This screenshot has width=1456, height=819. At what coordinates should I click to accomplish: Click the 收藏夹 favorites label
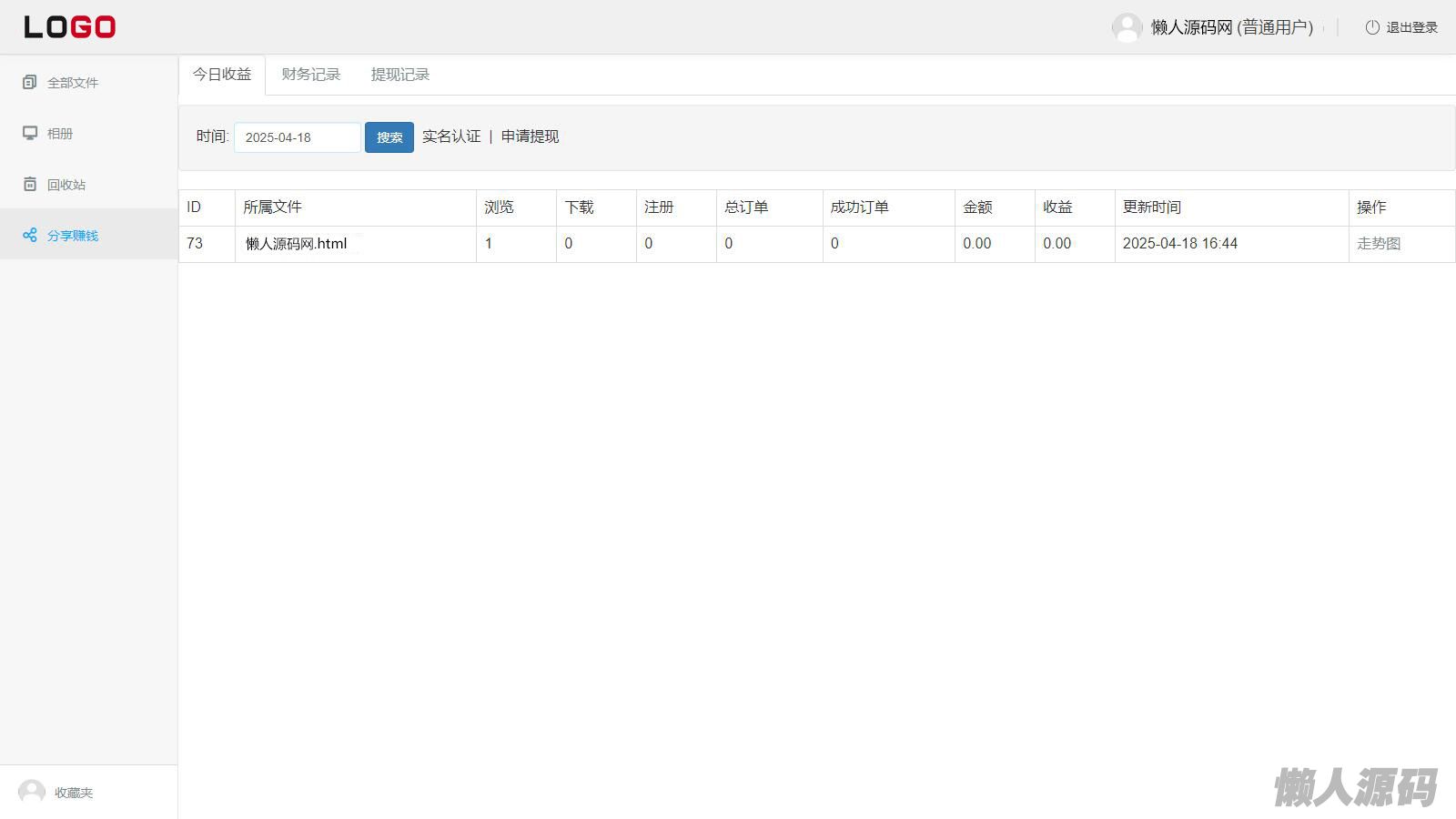click(74, 793)
